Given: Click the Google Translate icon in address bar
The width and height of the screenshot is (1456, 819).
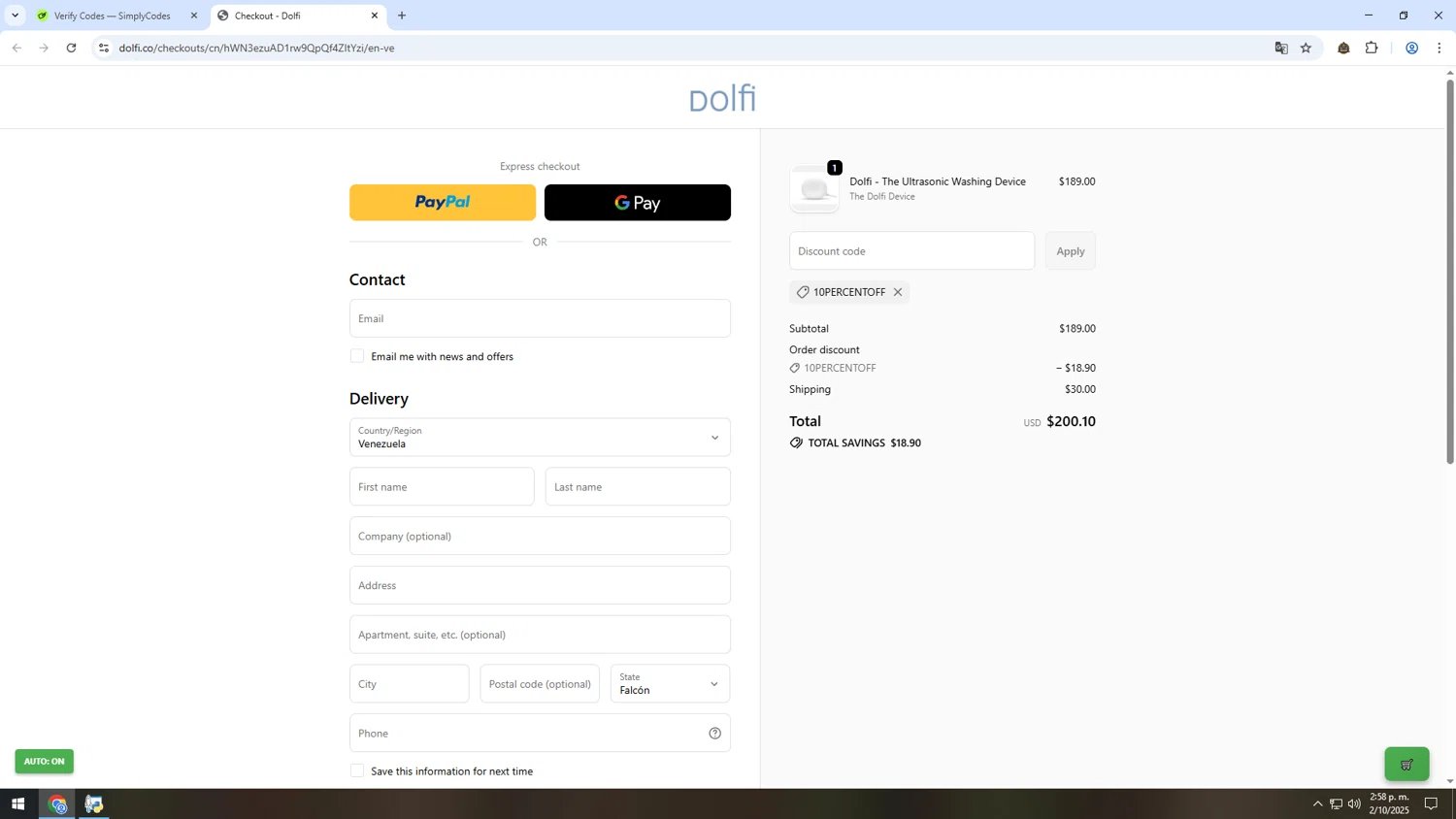Looking at the screenshot, I should point(1281,48).
